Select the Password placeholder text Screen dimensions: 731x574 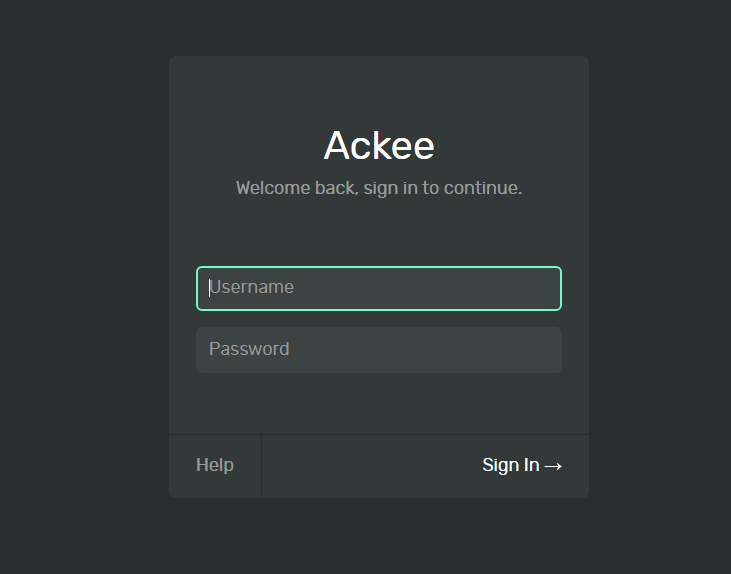249,349
